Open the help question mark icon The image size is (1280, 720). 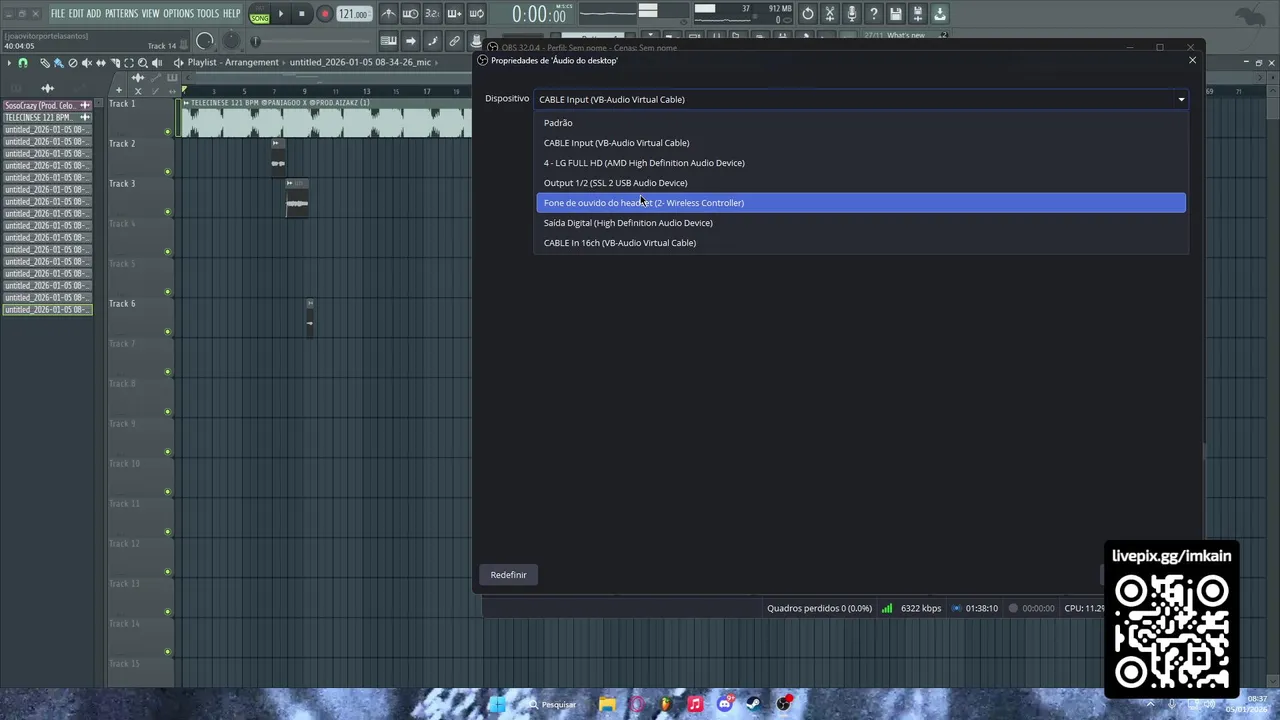click(x=874, y=14)
